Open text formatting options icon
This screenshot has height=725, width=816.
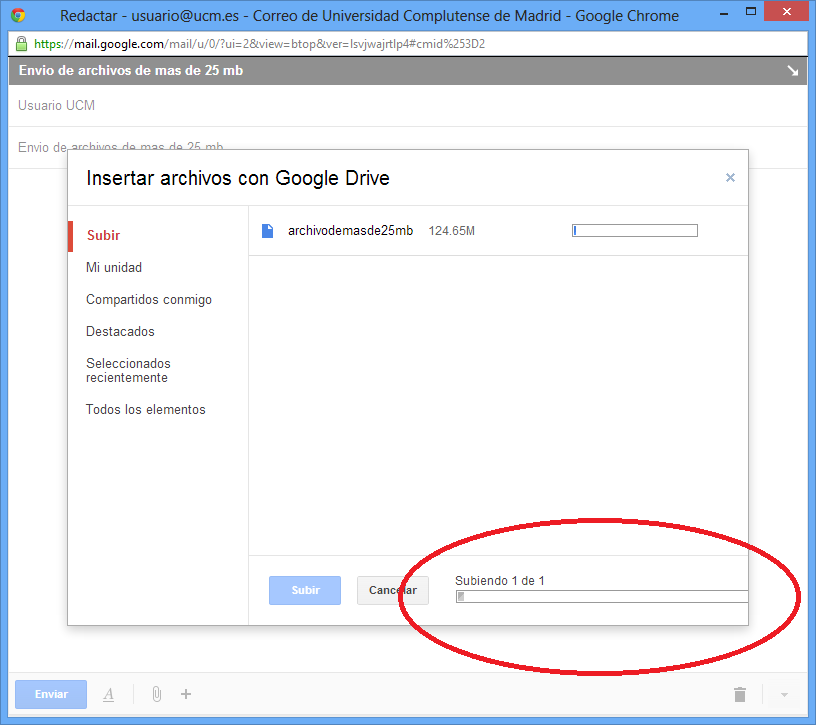point(108,694)
